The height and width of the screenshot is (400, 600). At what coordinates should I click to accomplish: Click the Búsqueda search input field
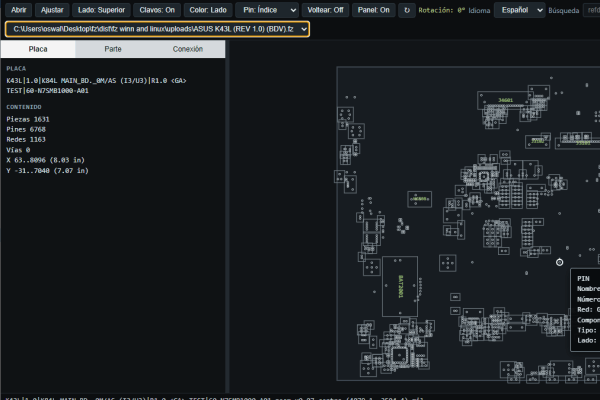click(x=592, y=10)
